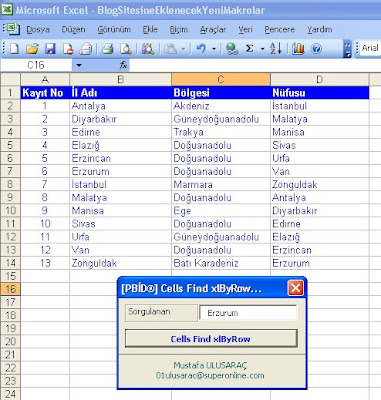Expand the AutoSum functions dropdown arrow
Screen dimensions: 381x400
pos(262,49)
